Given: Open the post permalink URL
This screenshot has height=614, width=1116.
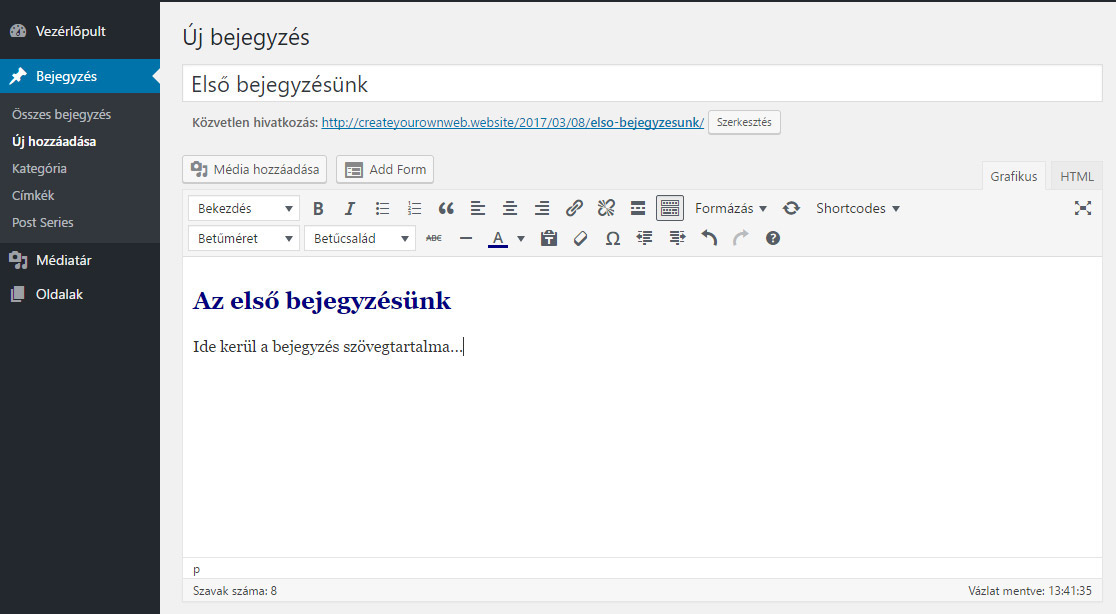Looking at the screenshot, I should tap(512, 122).
